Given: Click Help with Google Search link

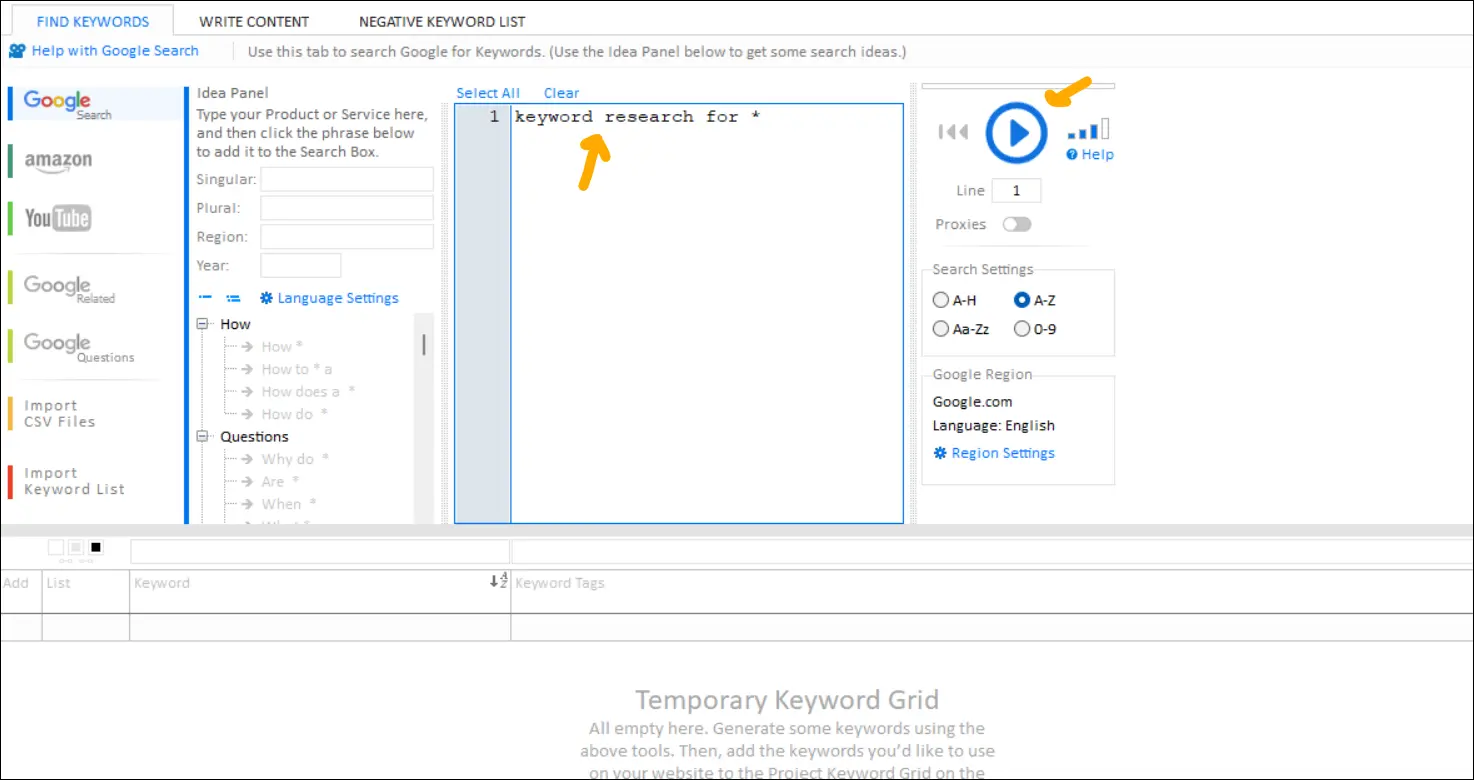Looking at the screenshot, I should click(x=104, y=51).
